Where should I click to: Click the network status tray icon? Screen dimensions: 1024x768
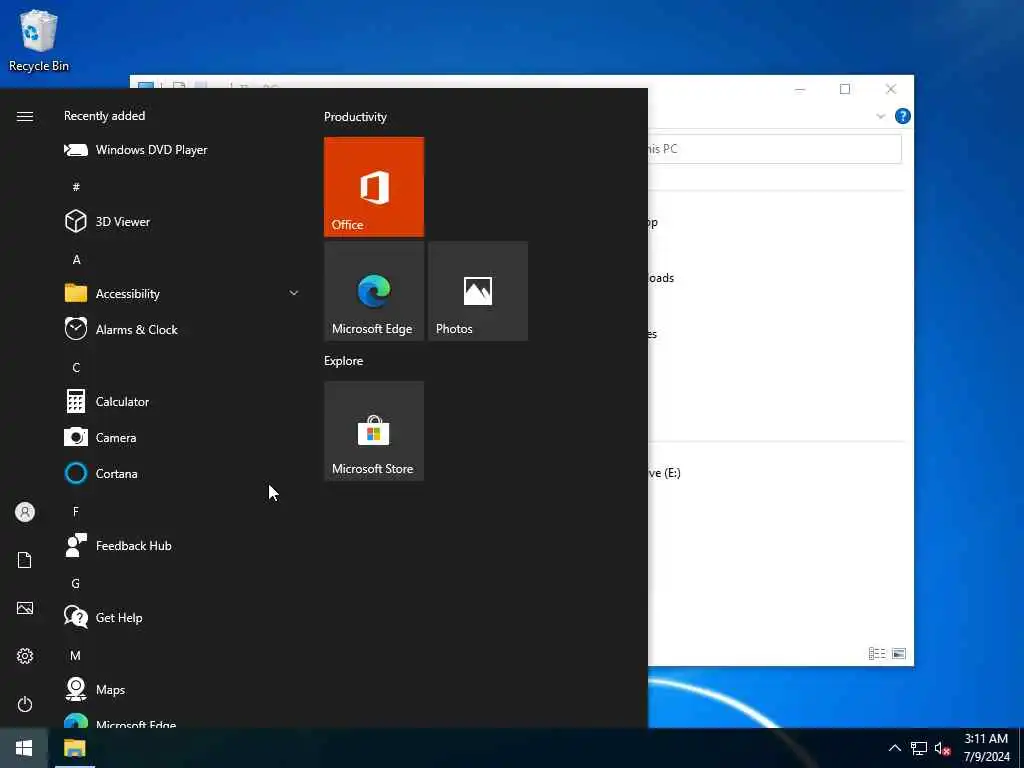pyautogui.click(x=919, y=748)
